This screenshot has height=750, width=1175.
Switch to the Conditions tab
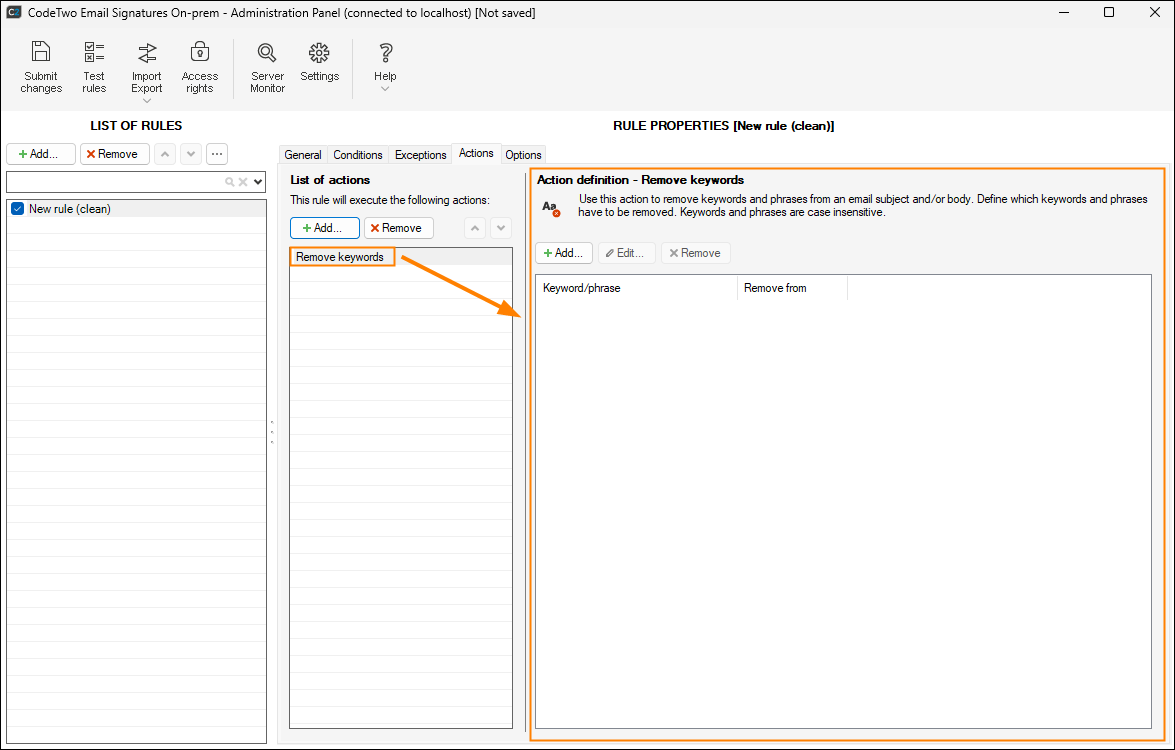358,155
